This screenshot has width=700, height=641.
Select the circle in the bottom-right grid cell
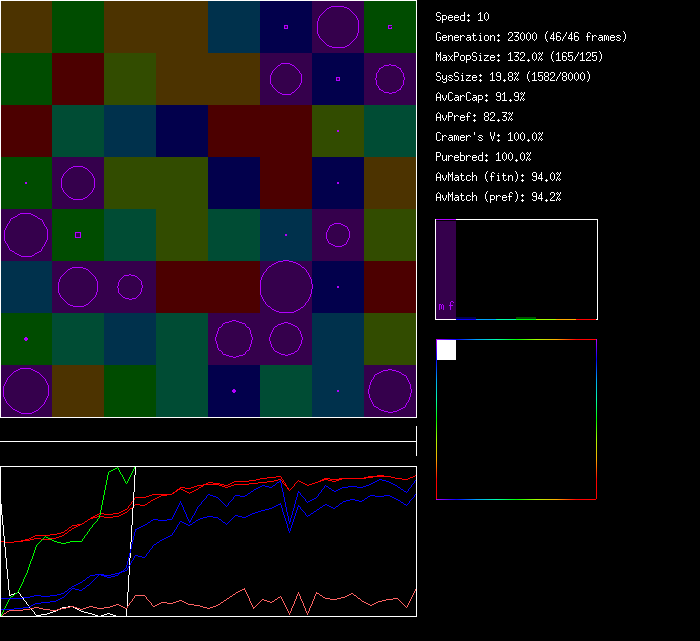[390, 391]
